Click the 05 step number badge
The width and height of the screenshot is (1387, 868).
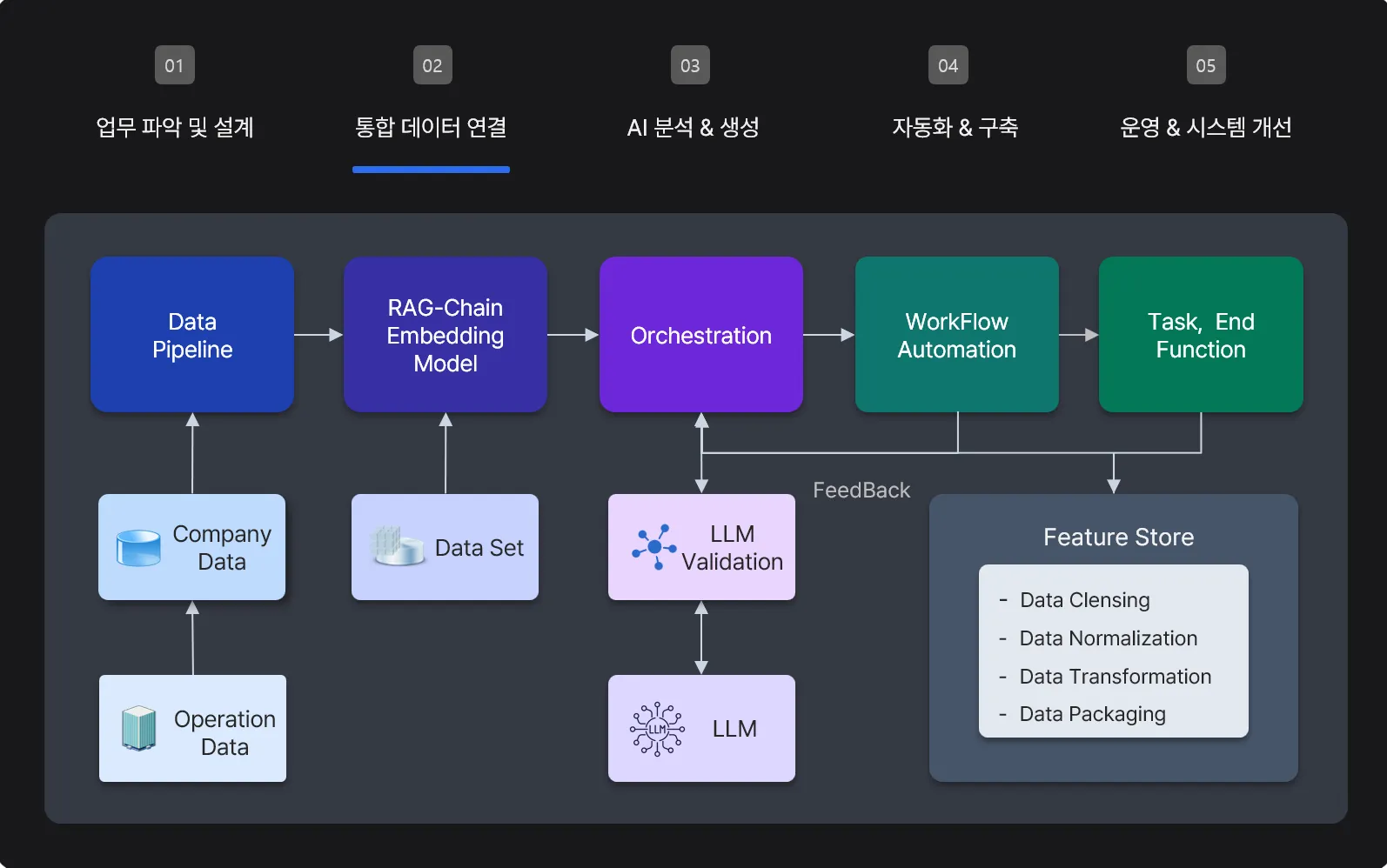1206,65
